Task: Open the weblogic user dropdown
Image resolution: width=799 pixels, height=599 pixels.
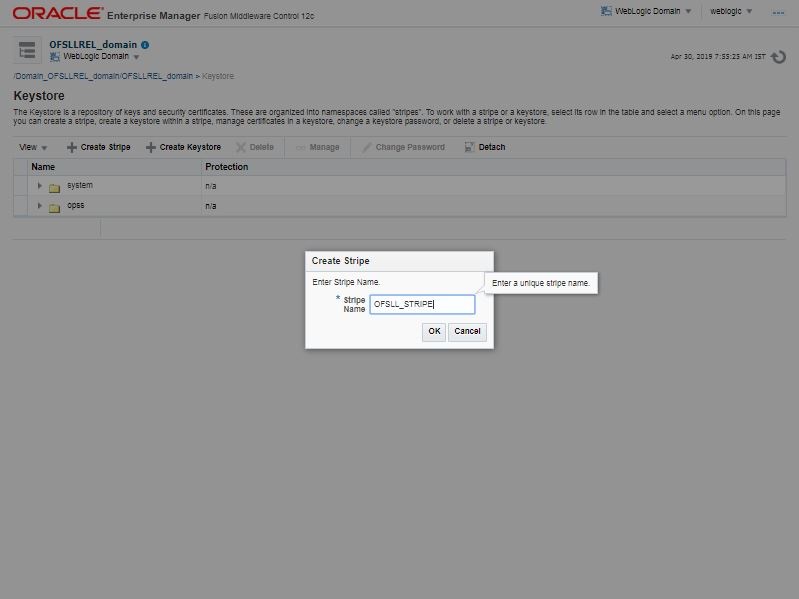Action: click(x=731, y=11)
